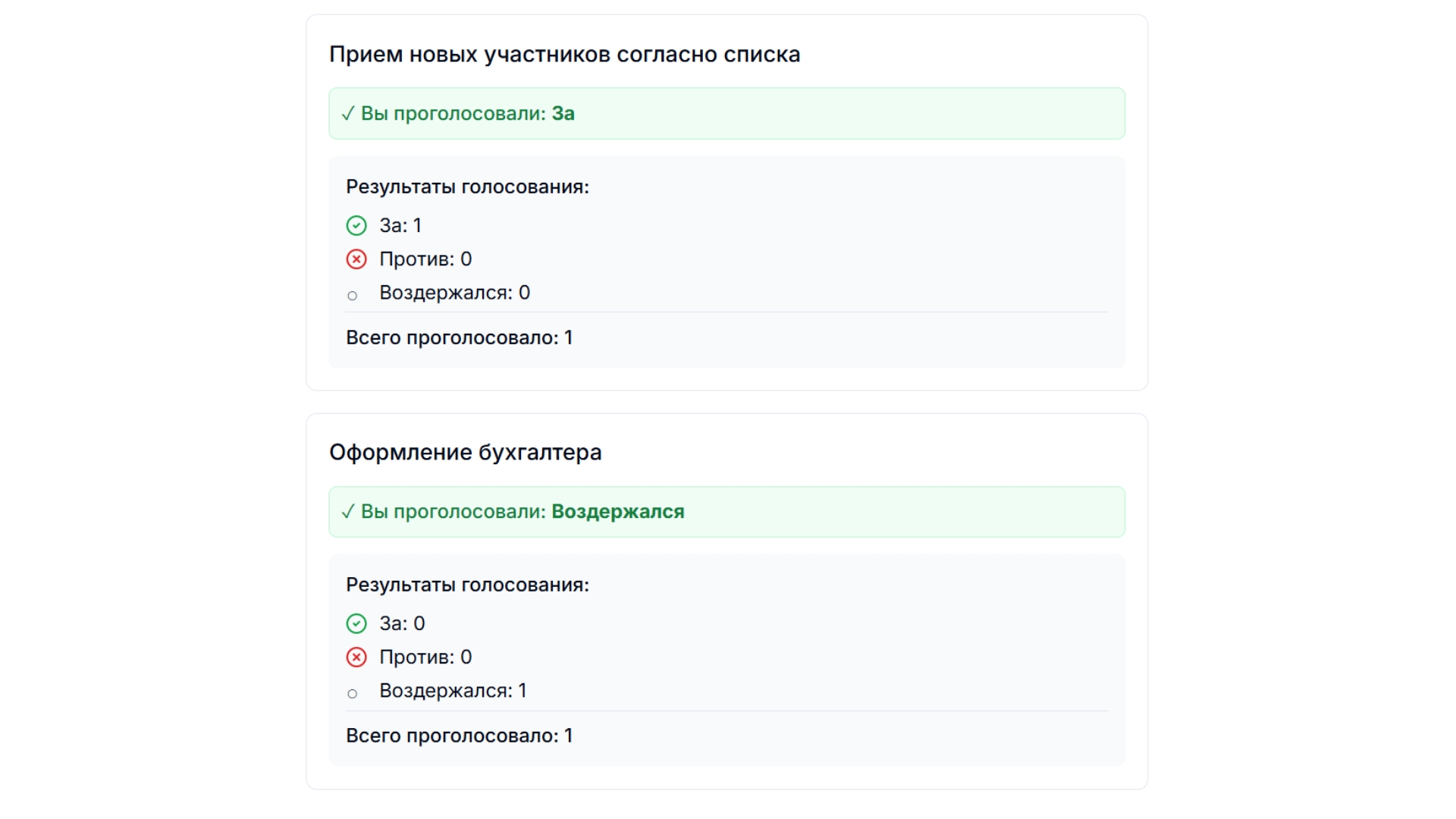Click the "Всего проголосовало: 1" line in accountant poll
The image size is (1456, 819).
[x=459, y=735]
